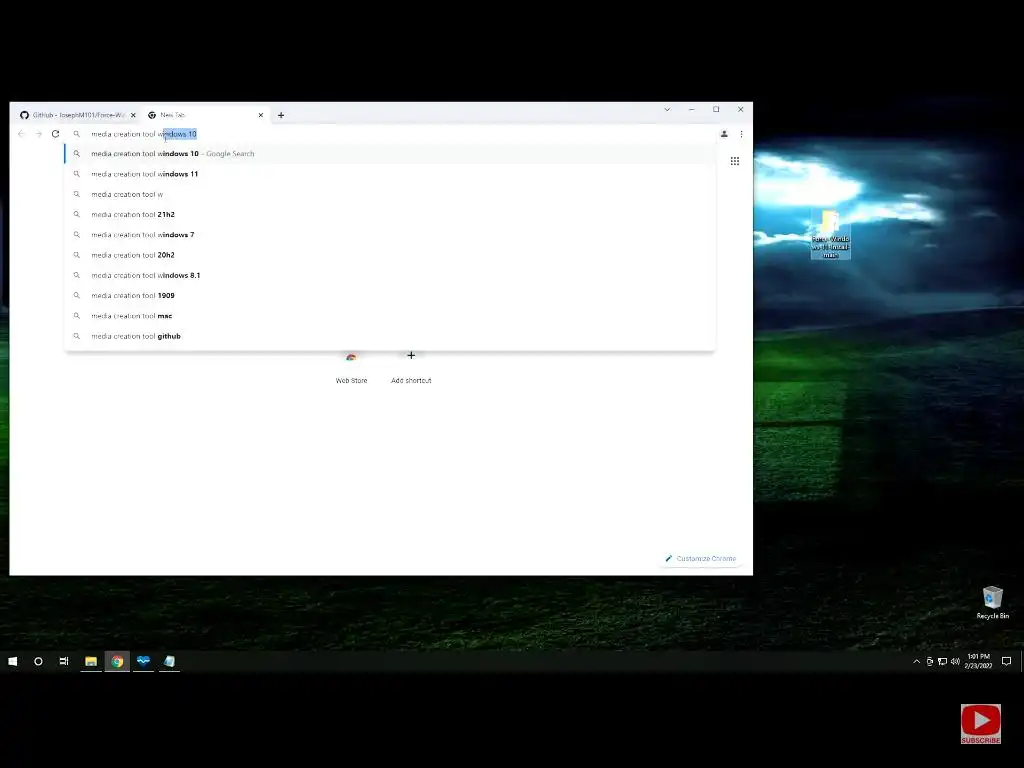
Task: Select Force-Windows-11-Install folder on desktop
Action: coord(830,234)
